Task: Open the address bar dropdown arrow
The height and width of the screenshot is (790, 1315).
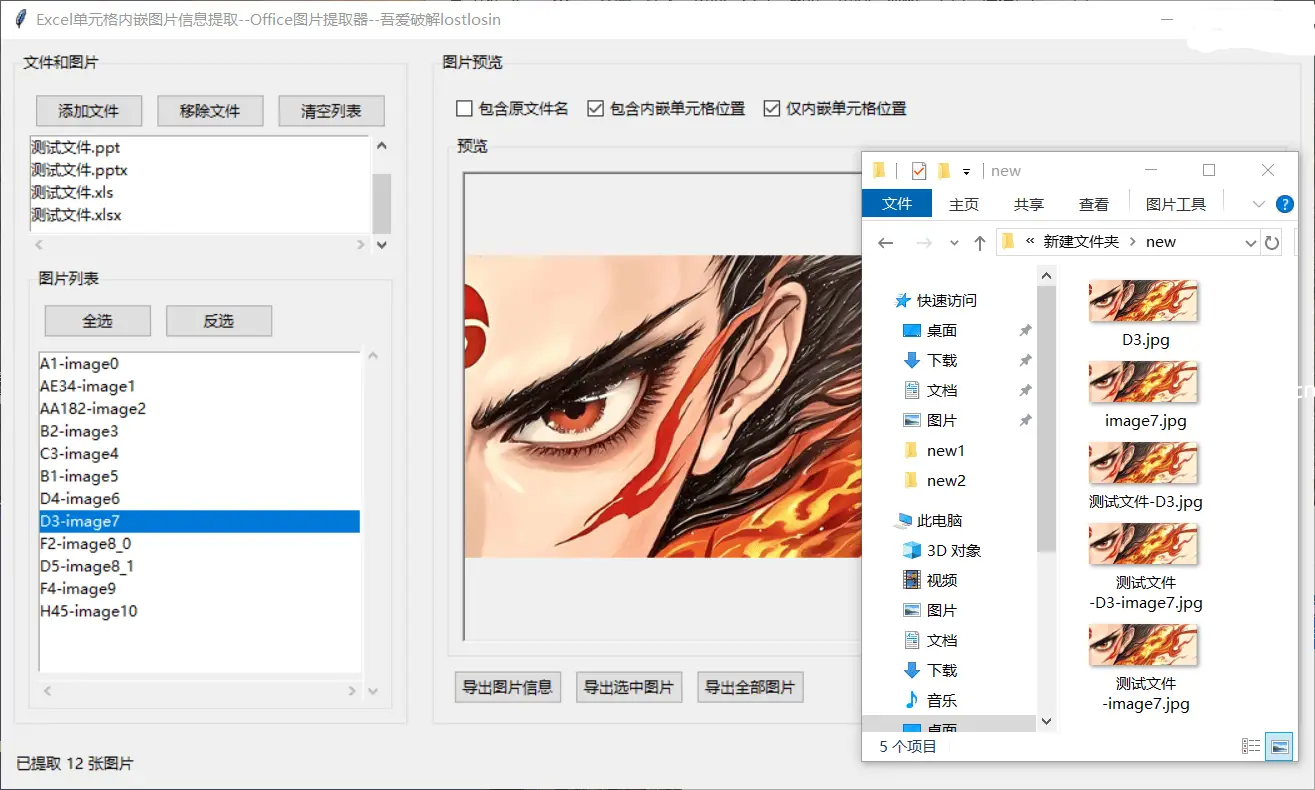Action: click(1250, 242)
